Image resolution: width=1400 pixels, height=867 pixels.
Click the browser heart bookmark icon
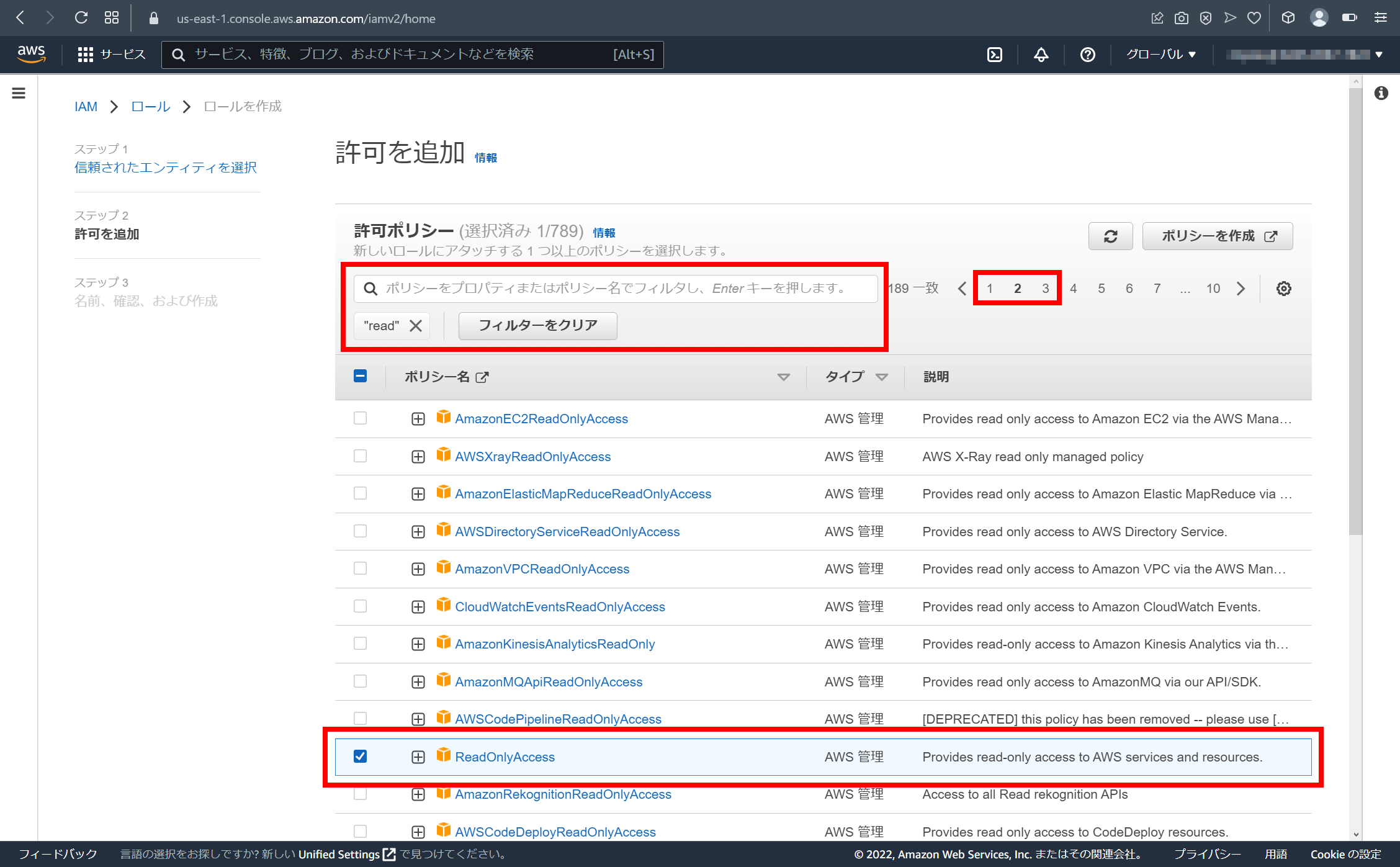point(1254,18)
